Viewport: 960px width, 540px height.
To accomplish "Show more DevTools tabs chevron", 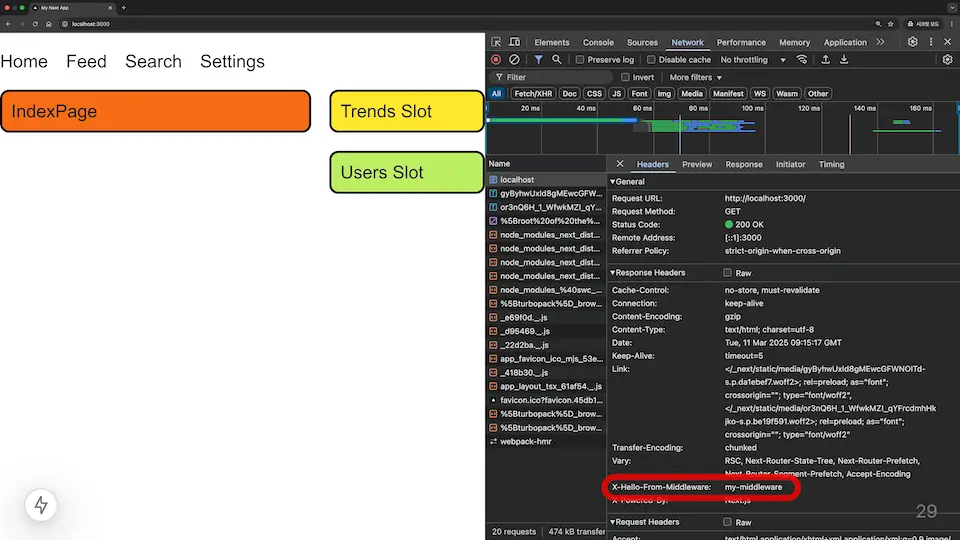I will point(880,42).
